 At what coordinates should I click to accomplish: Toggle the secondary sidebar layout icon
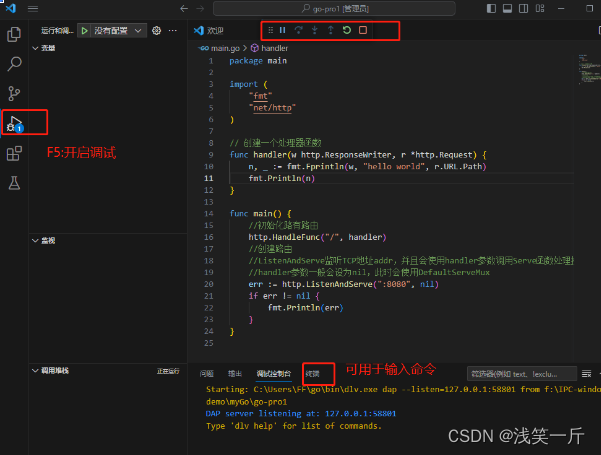click(x=524, y=8)
